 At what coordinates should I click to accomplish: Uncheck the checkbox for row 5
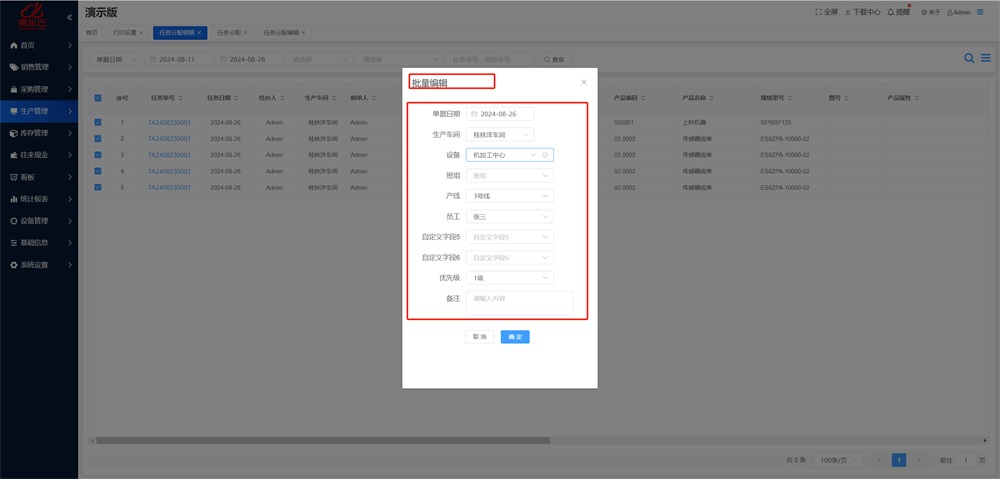98,188
